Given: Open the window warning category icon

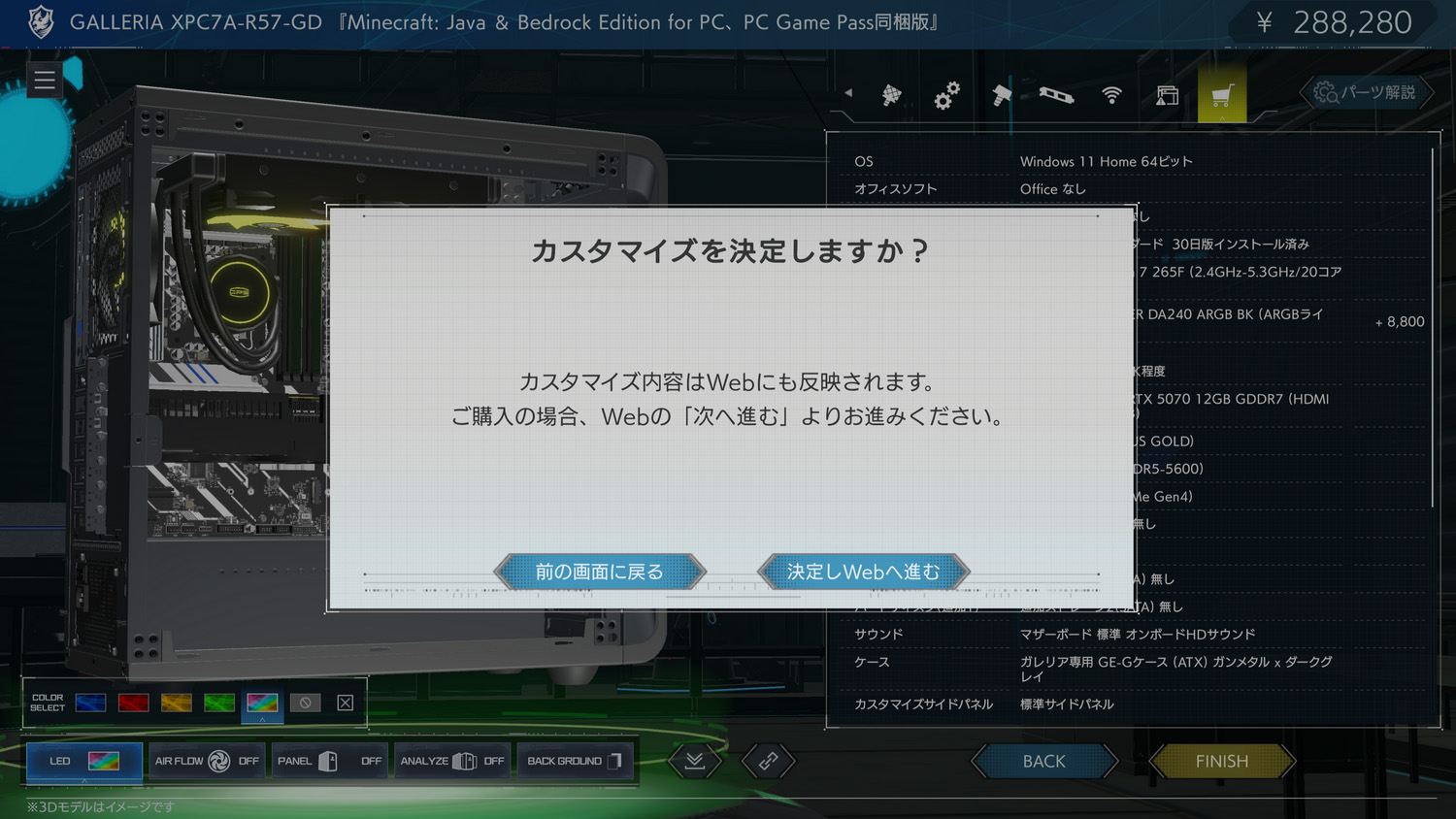Looking at the screenshot, I should pos(1167,95).
